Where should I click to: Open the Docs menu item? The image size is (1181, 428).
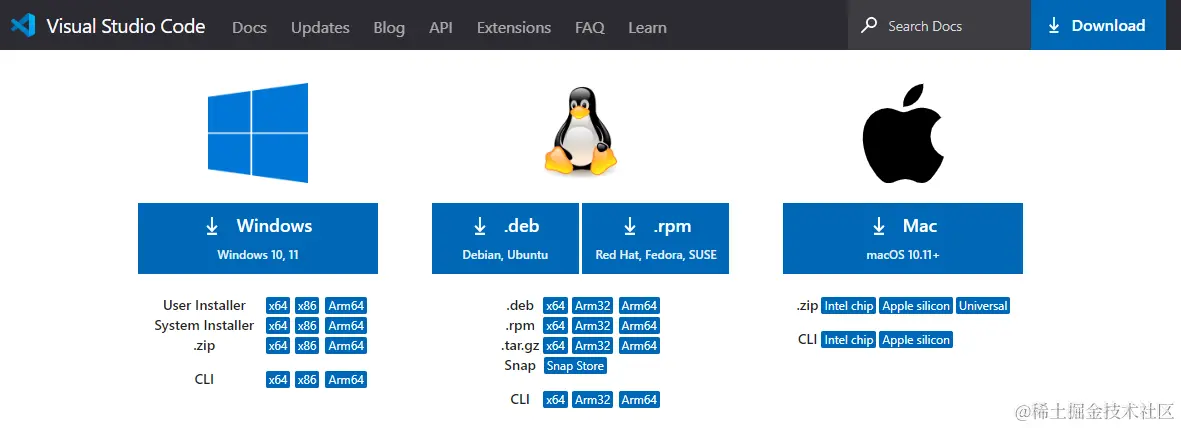249,27
